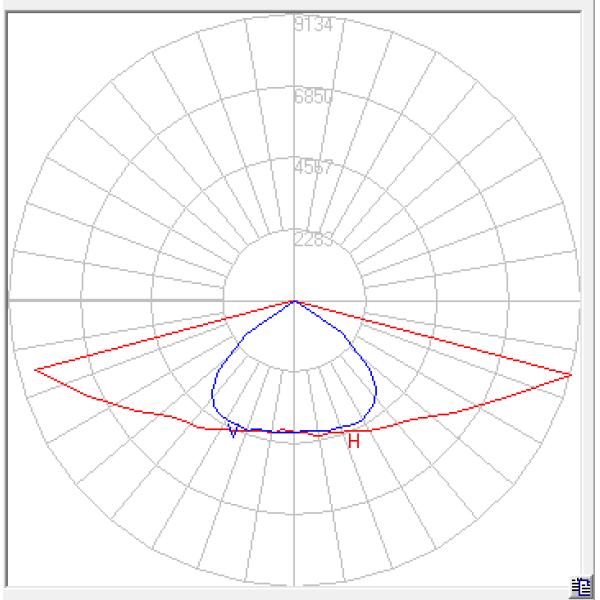The width and height of the screenshot is (600, 600).
Task: Click the 4567 ring scale label
Action: pos(313,167)
